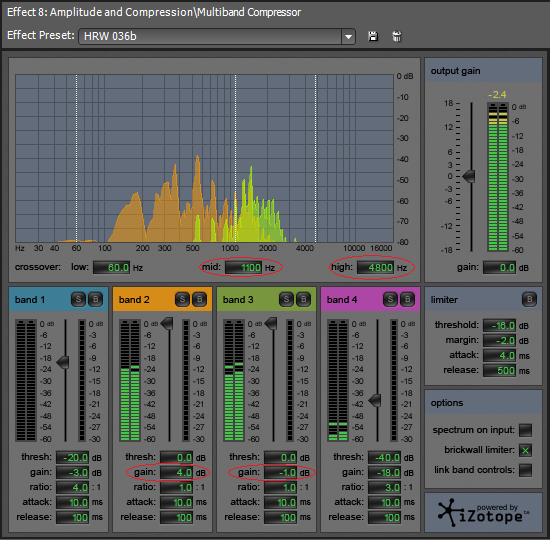Image resolution: width=550 pixels, height=540 pixels.
Task: Delete the current effect preset
Action: pos(397,36)
